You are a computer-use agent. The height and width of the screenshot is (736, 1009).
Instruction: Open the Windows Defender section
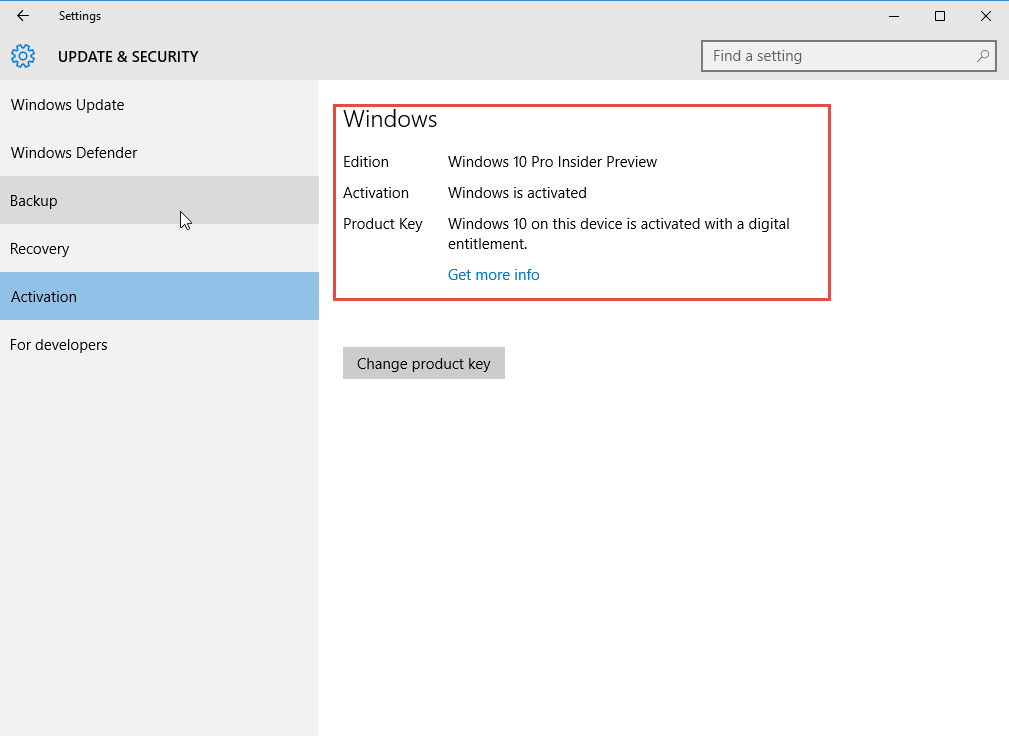click(x=160, y=152)
